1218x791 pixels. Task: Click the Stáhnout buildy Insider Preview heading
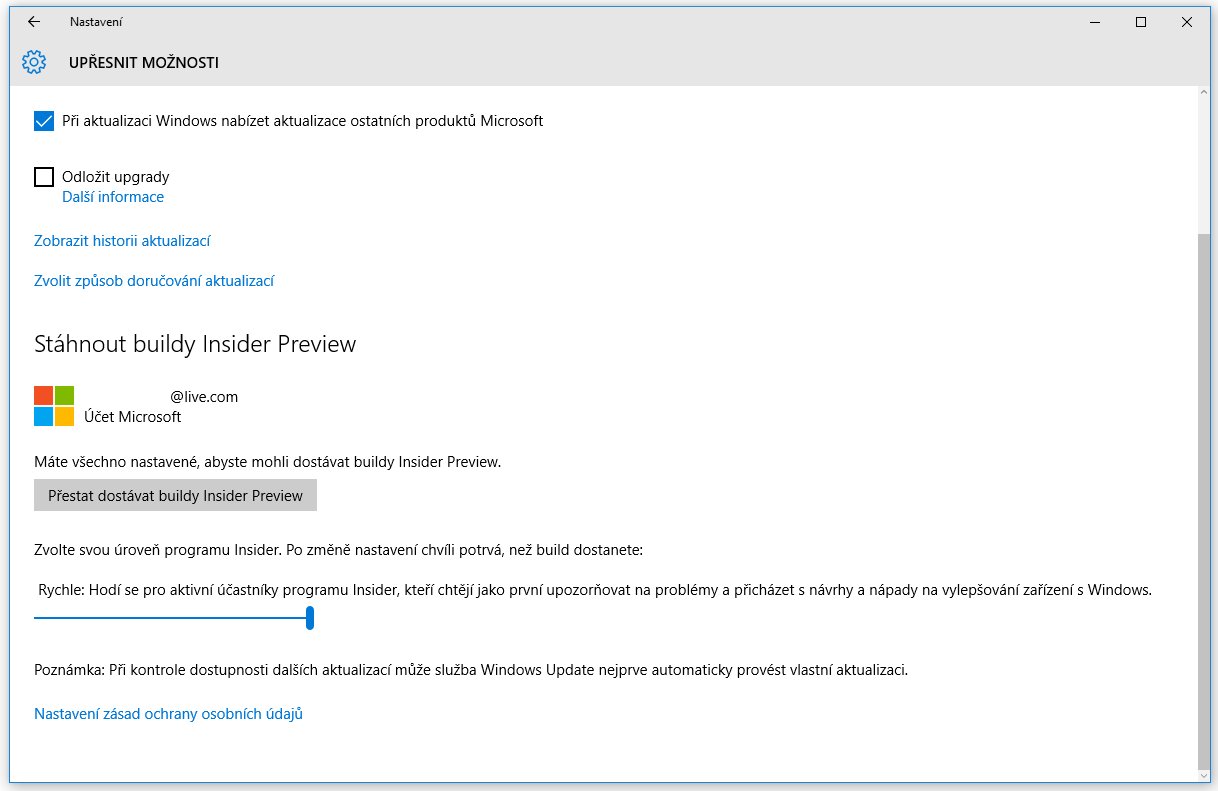pyautogui.click(x=195, y=344)
